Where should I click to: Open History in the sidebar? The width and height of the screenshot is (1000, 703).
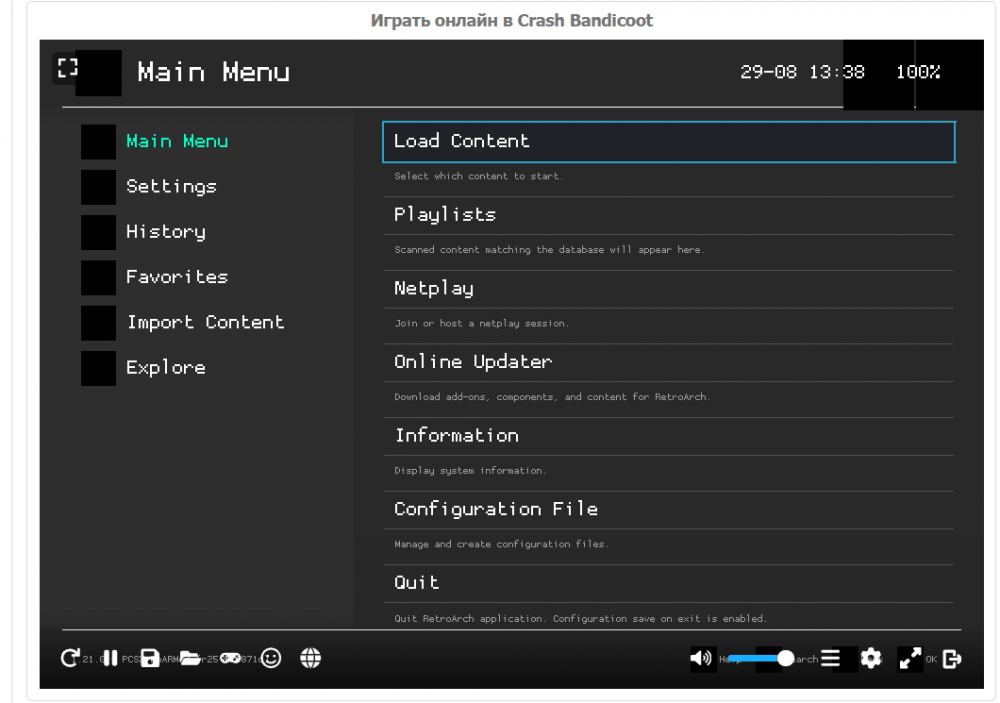pyautogui.click(x=166, y=232)
